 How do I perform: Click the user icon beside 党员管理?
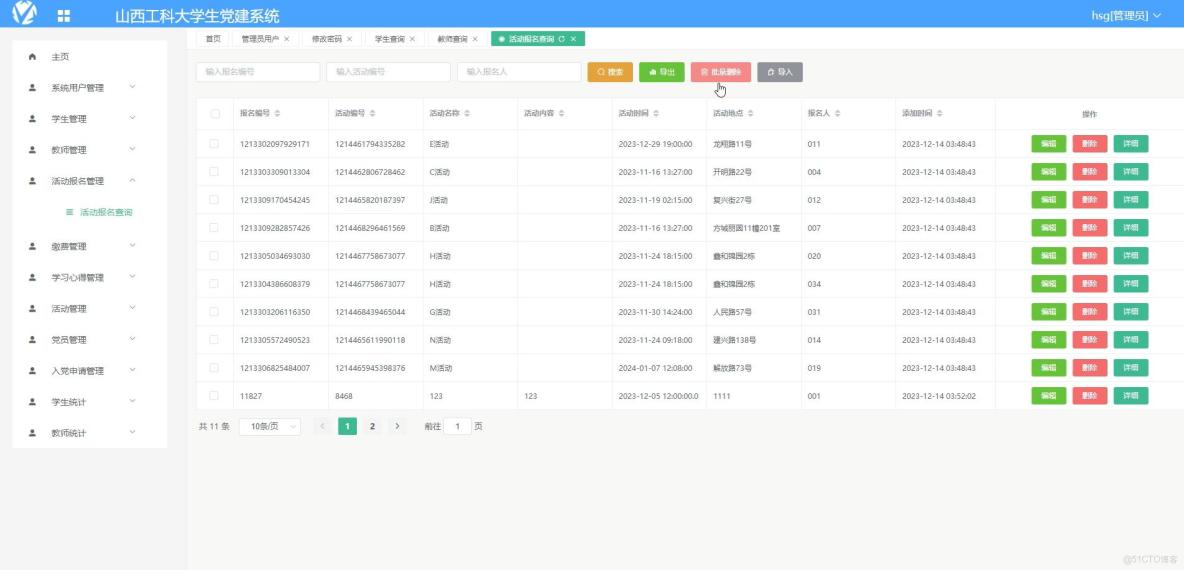pos(32,340)
